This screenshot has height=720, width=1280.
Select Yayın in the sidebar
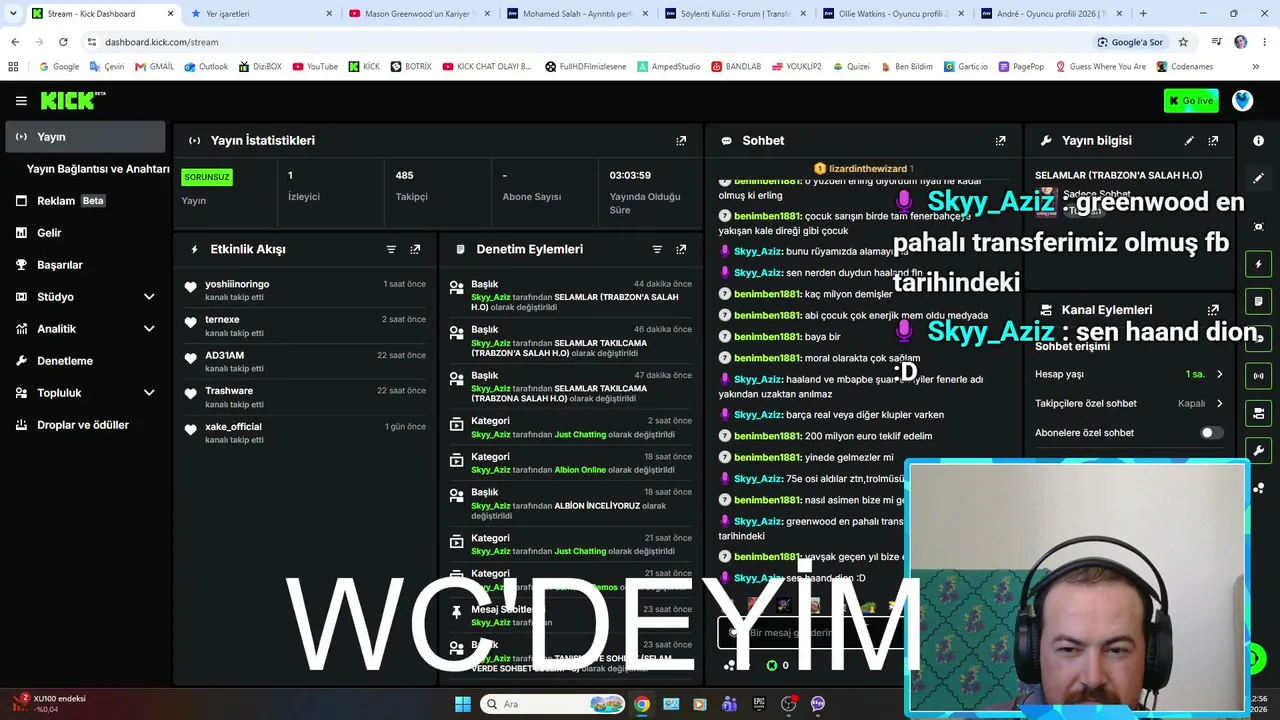click(85, 137)
